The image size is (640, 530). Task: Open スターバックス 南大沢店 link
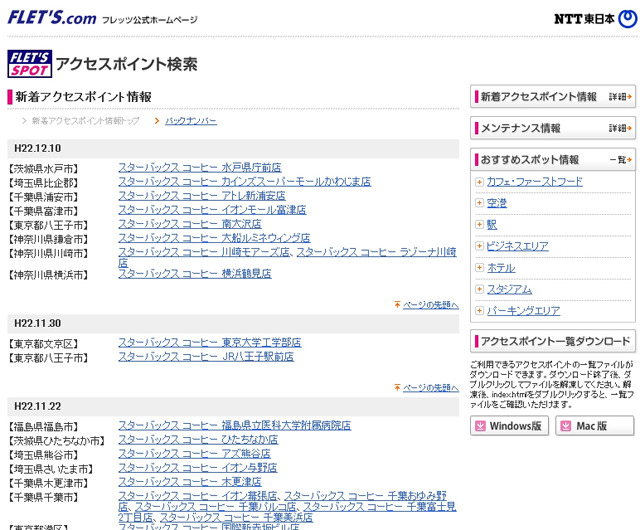[x=190, y=224]
